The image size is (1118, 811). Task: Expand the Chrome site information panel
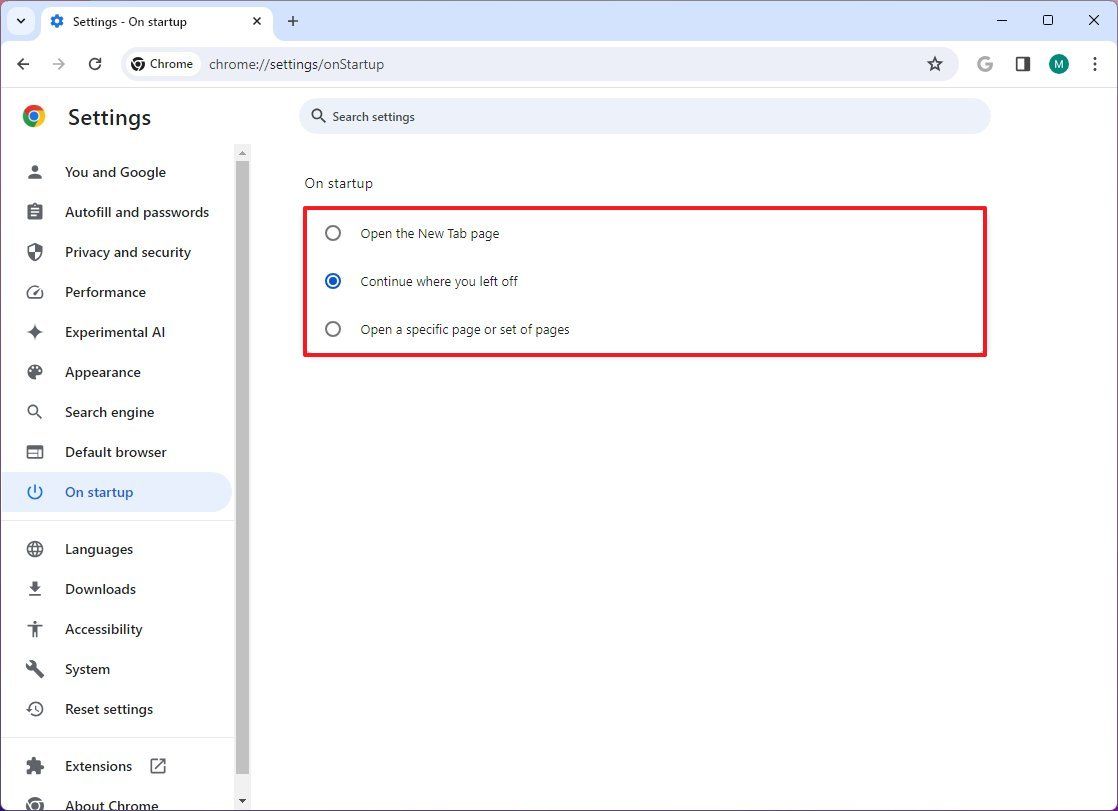tap(161, 63)
